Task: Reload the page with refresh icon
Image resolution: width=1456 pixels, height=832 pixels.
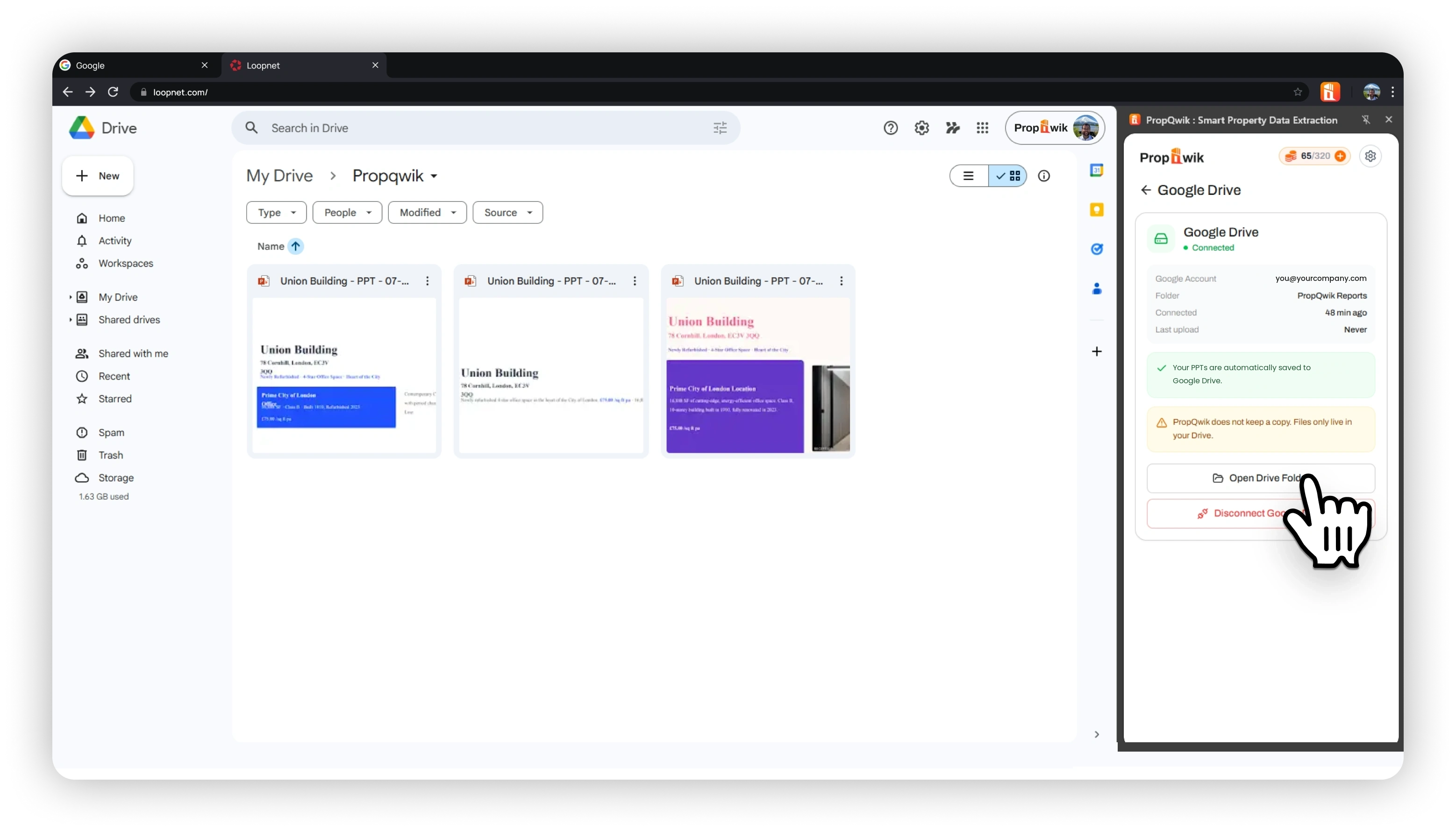Action: (x=113, y=92)
